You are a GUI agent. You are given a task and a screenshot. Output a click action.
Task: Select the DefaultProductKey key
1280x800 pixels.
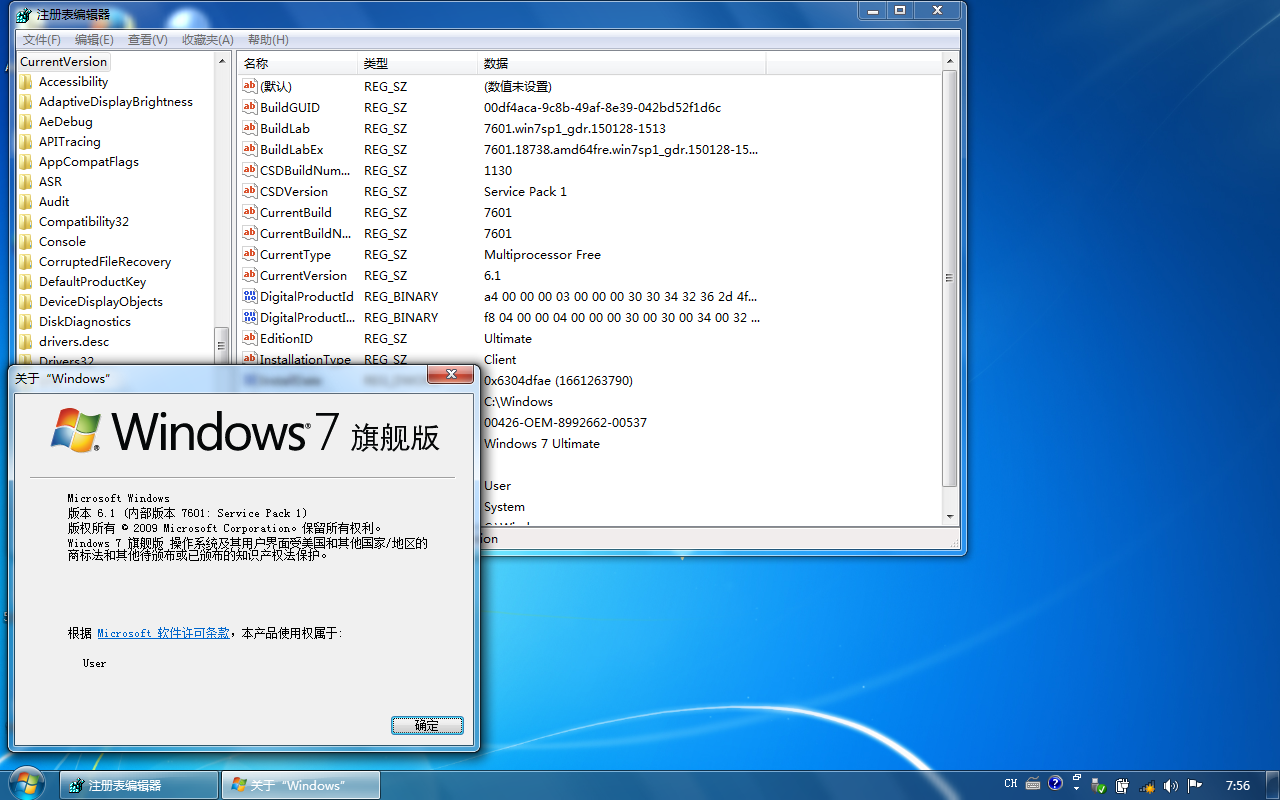point(92,282)
